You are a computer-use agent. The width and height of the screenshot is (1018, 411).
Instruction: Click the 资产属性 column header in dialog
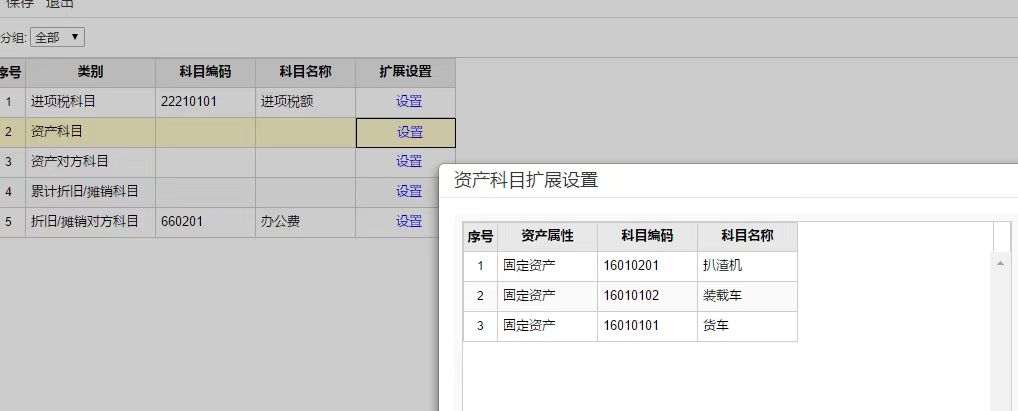(547, 236)
